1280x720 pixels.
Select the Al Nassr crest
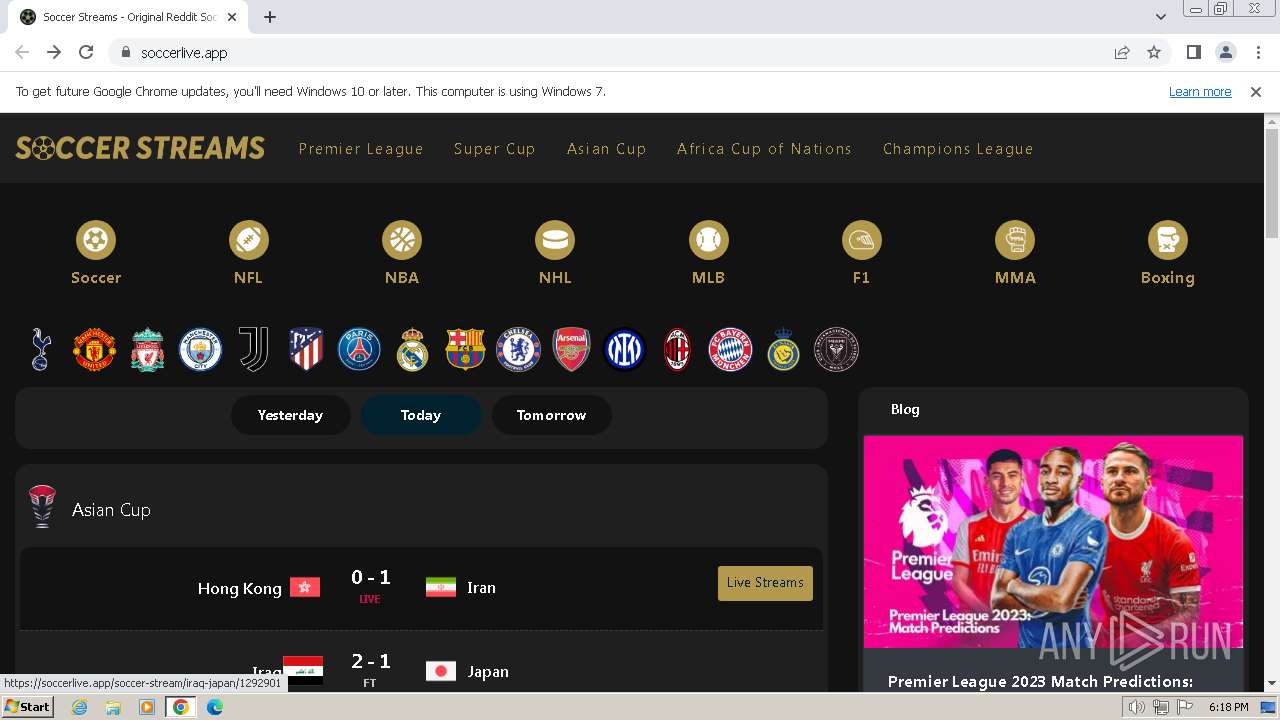pos(783,350)
